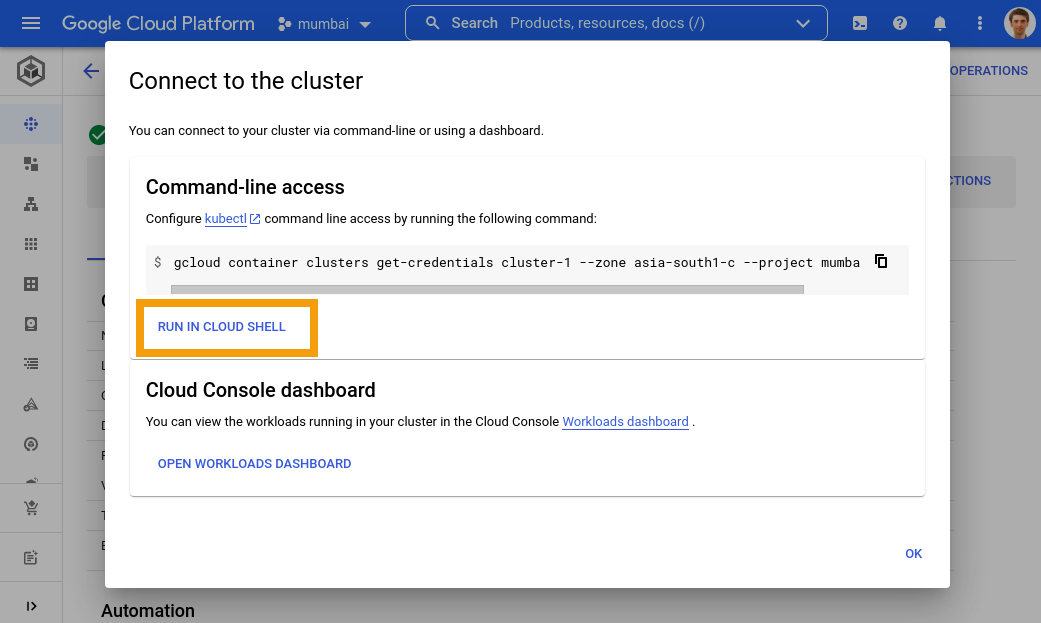1041x623 pixels.
Task: Click the Google Cloud Platform title
Action: 158,23
